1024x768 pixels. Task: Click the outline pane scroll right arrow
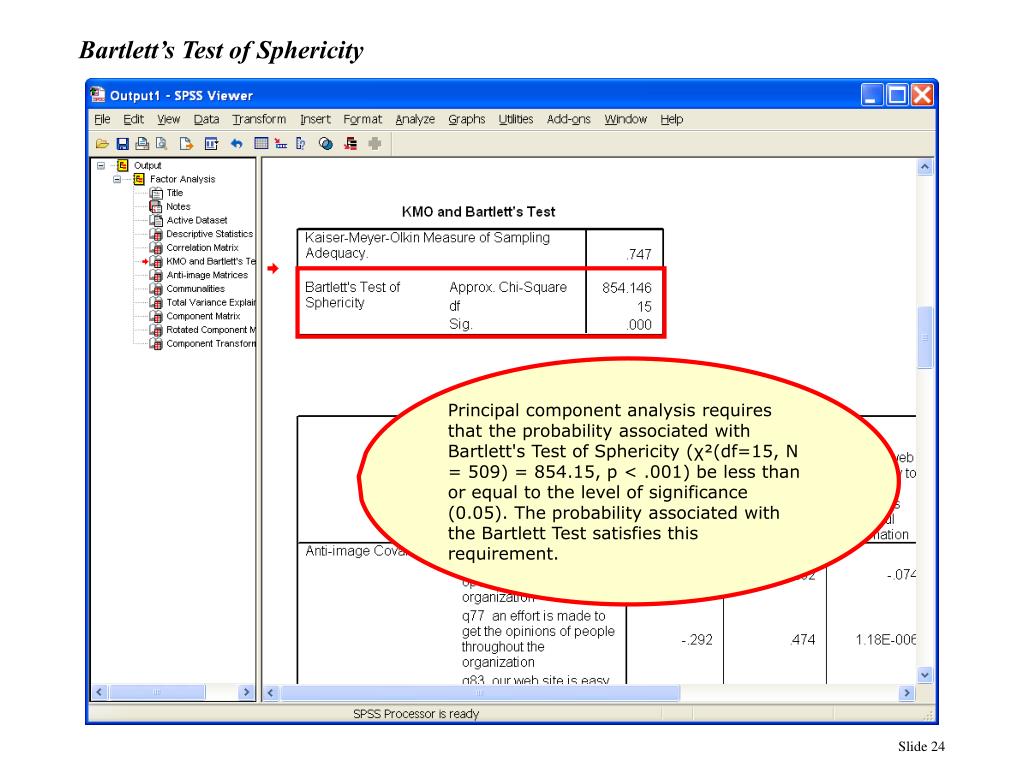(246, 692)
